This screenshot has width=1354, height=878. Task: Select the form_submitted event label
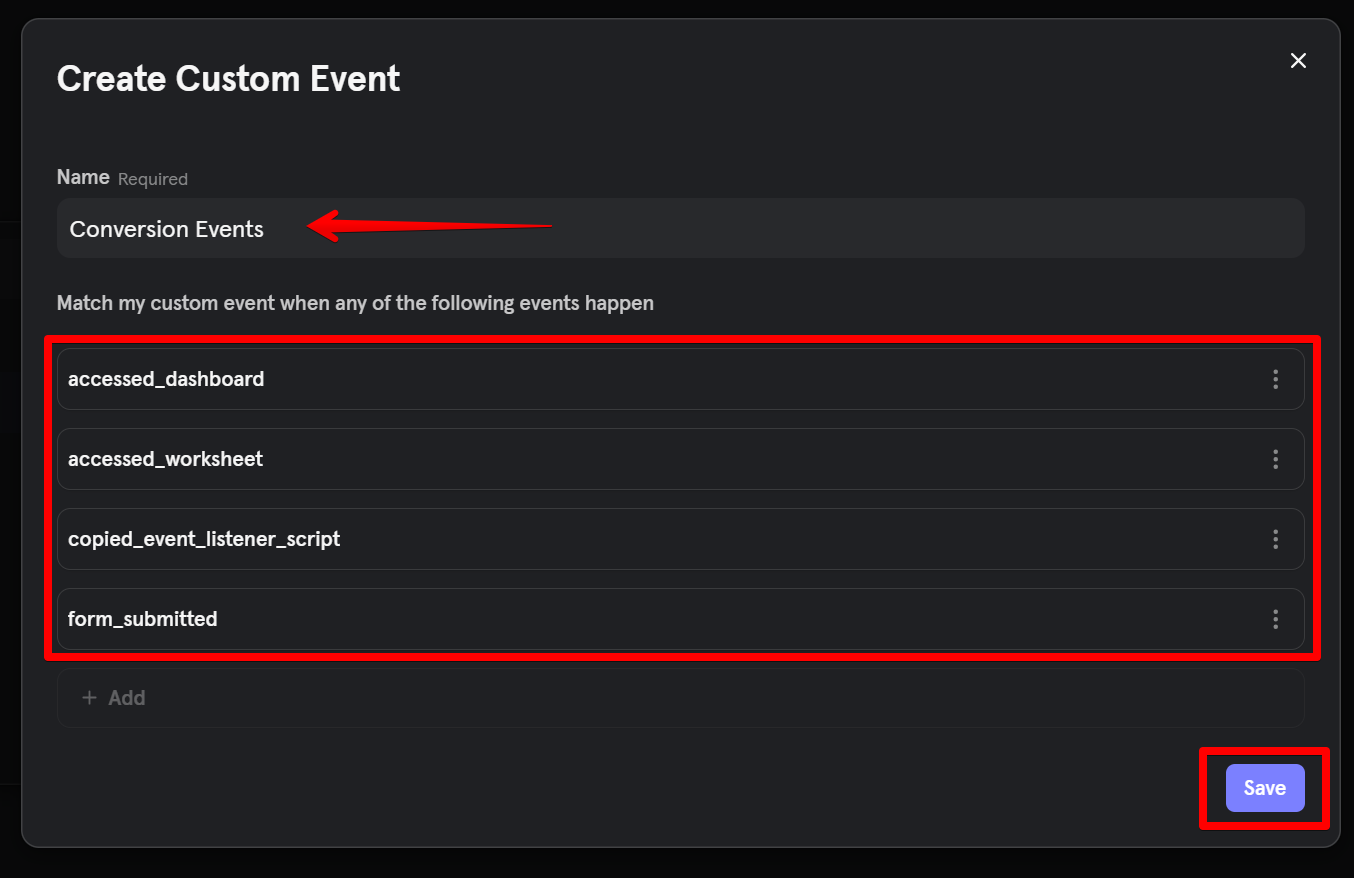142,619
